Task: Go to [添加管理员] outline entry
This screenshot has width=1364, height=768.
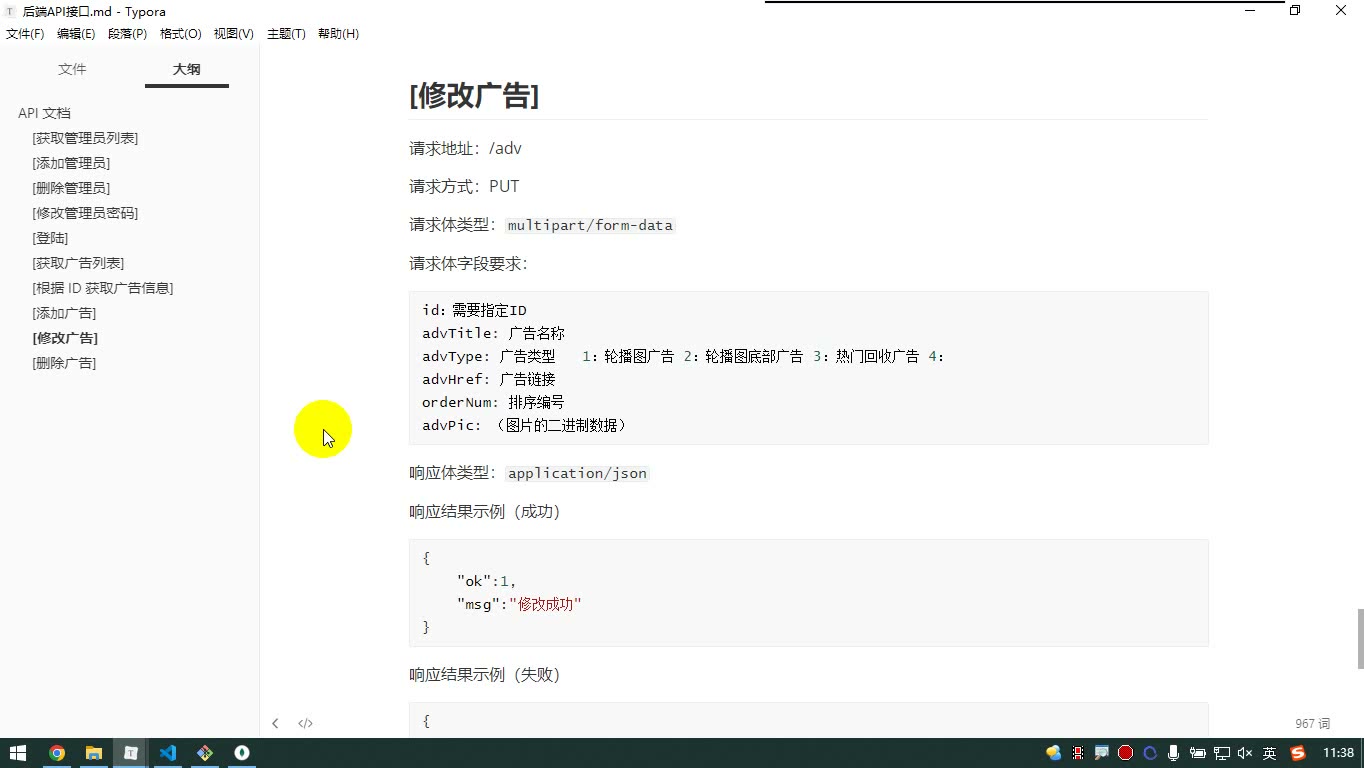Action: coord(71,163)
